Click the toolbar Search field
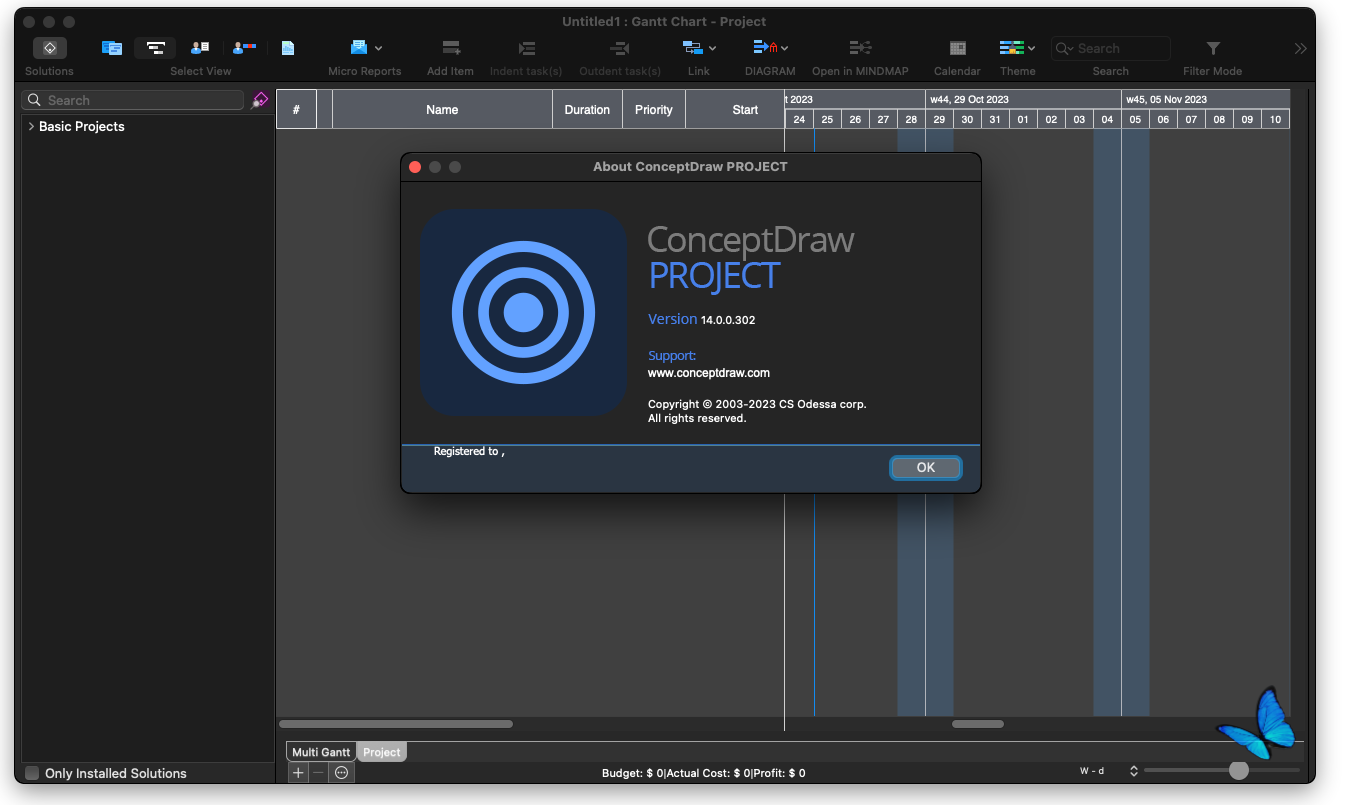Viewport: 1346px width, 805px height. (1110, 48)
